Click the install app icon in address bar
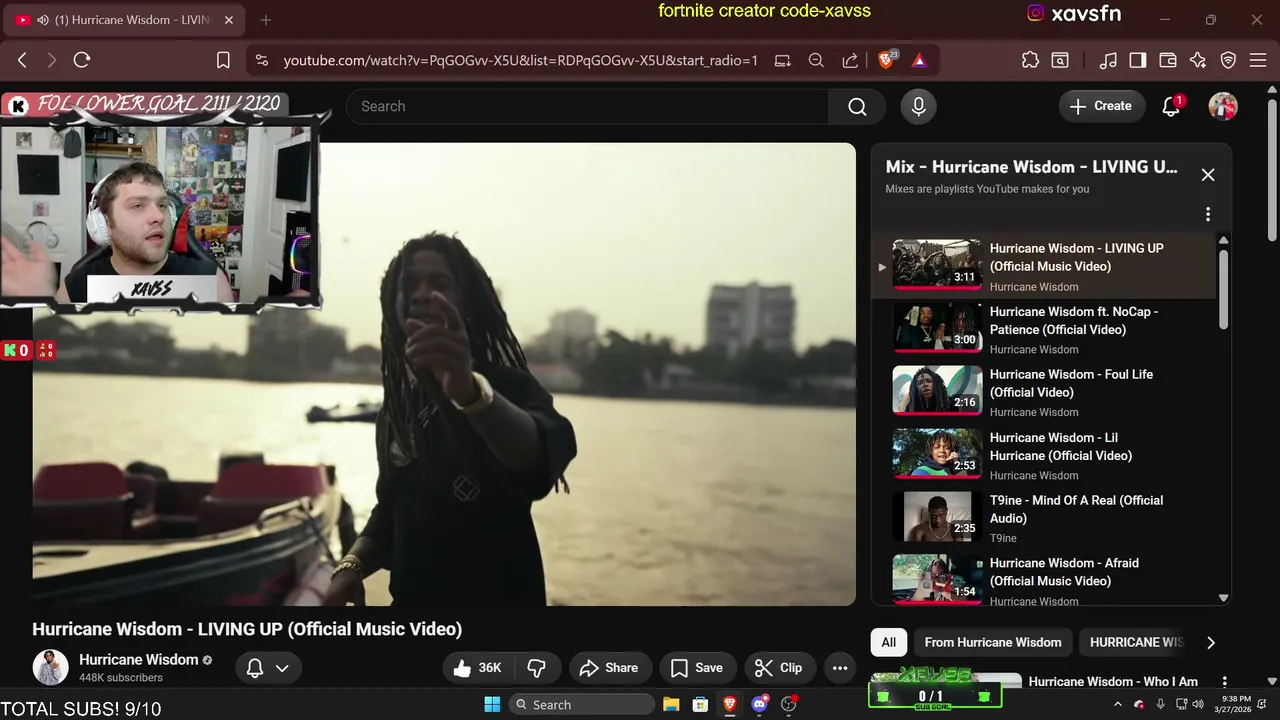The width and height of the screenshot is (1280, 720). (x=782, y=60)
